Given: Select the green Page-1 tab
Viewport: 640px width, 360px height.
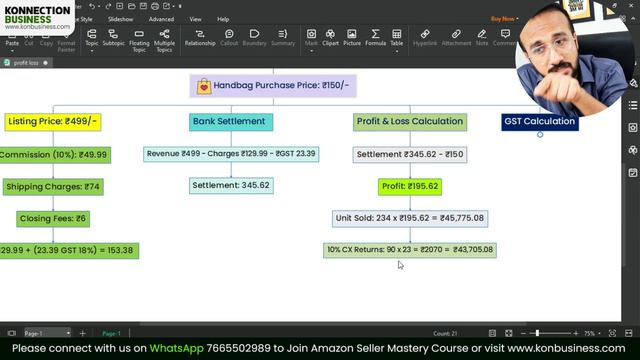Looking at the screenshot, I should tap(111, 333).
